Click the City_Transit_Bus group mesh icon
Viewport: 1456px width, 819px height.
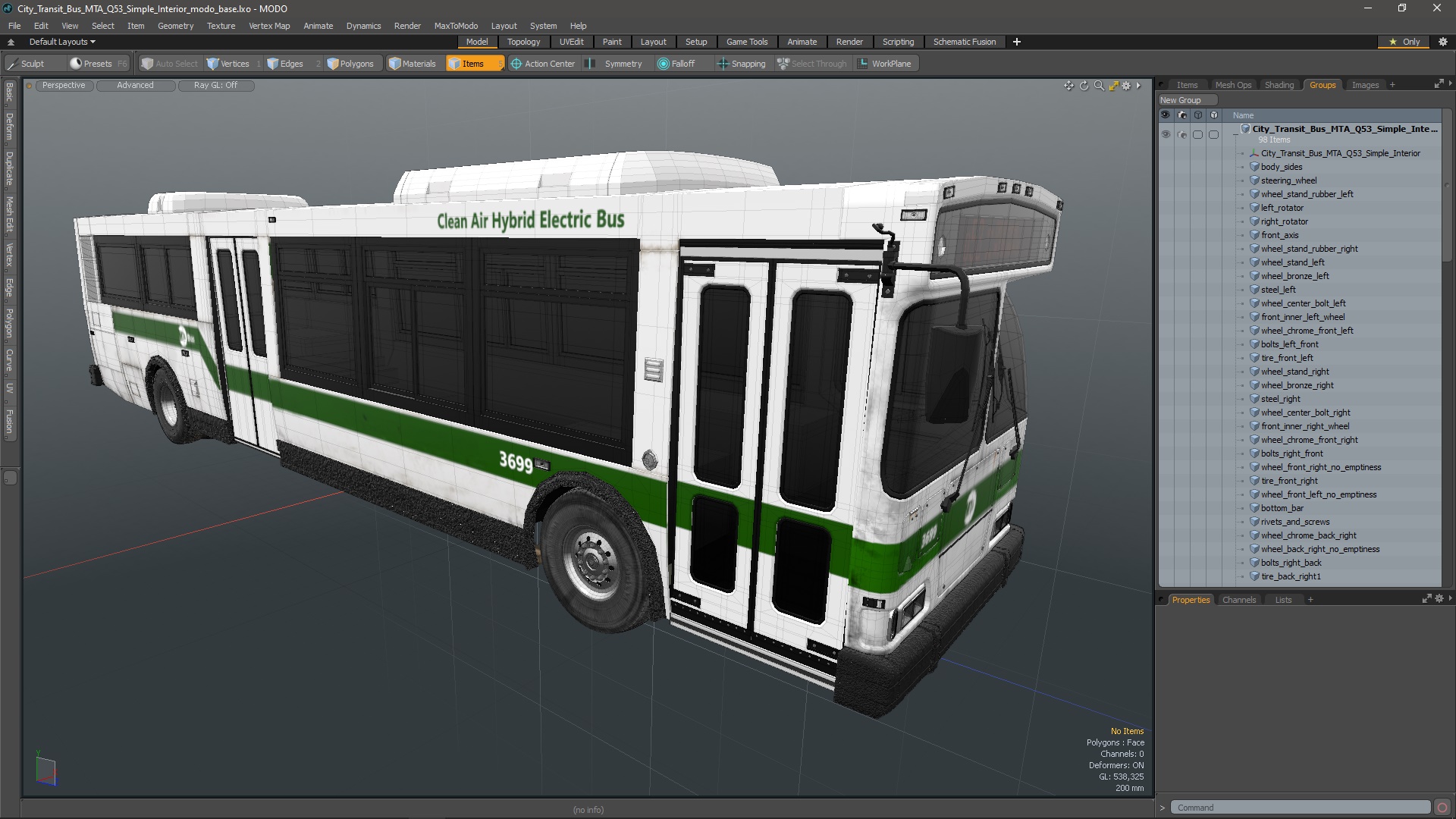click(1245, 129)
